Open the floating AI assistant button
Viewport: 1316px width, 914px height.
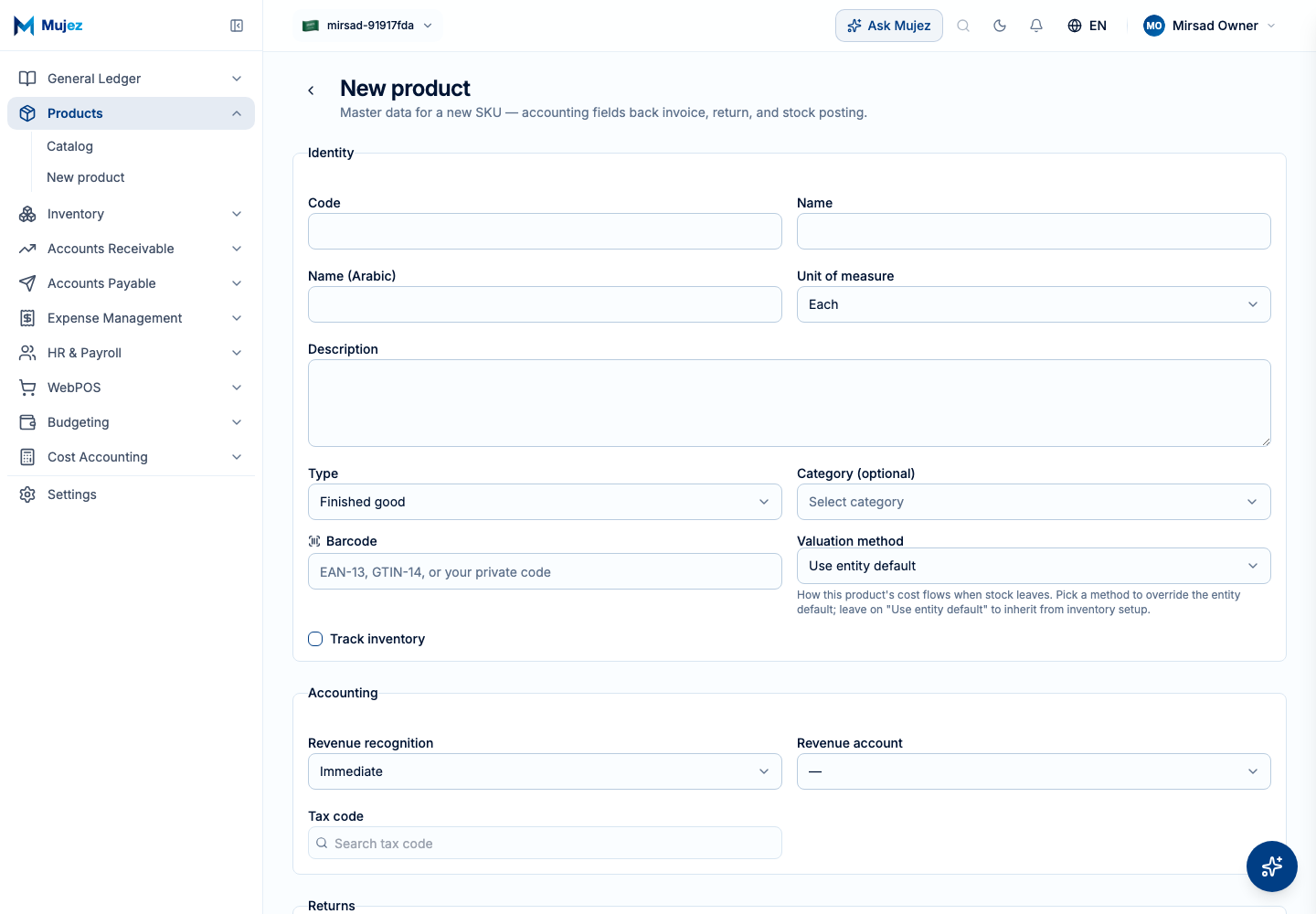(1272, 866)
